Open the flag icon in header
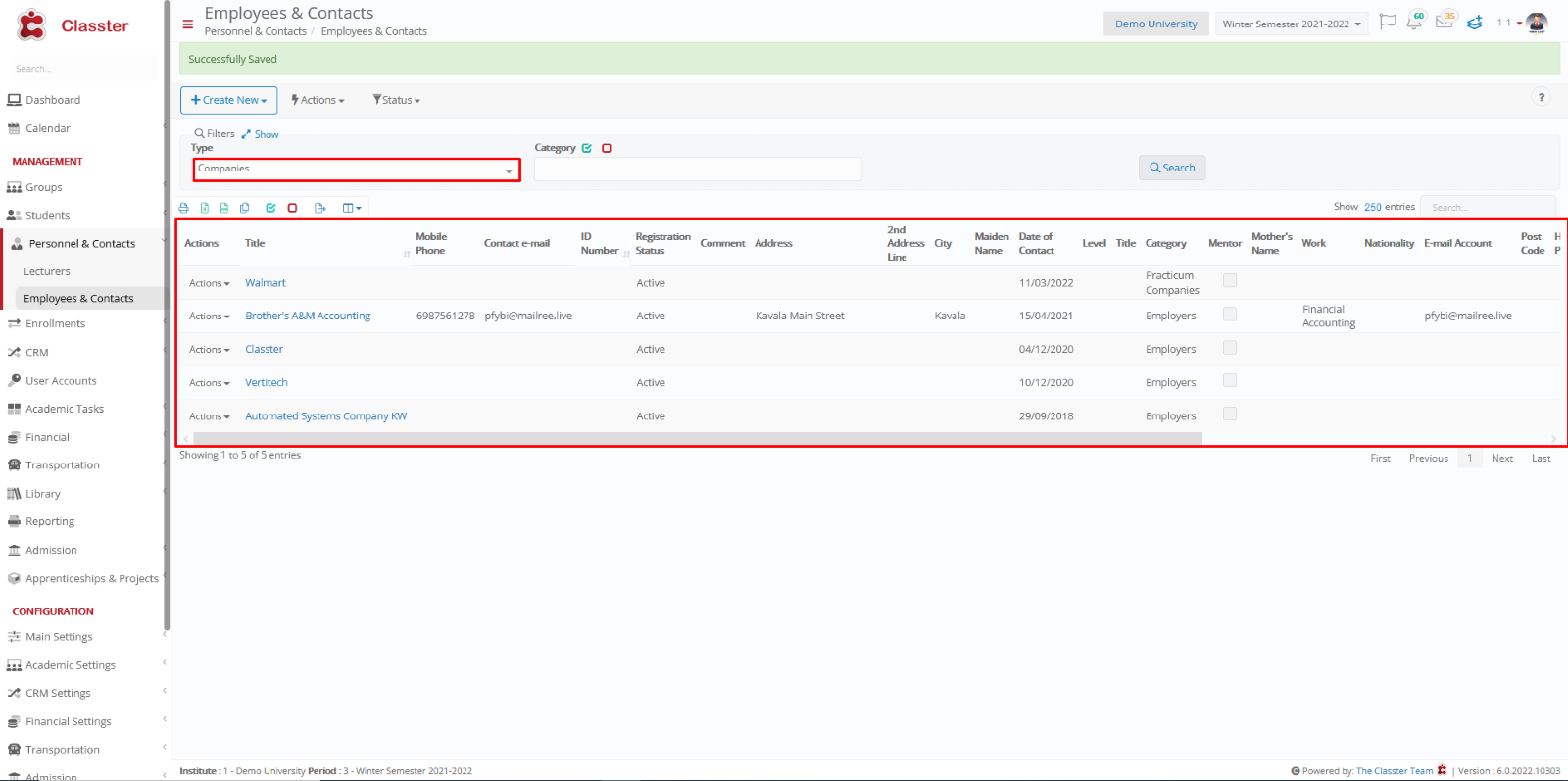The height and width of the screenshot is (781, 1568). (1388, 22)
